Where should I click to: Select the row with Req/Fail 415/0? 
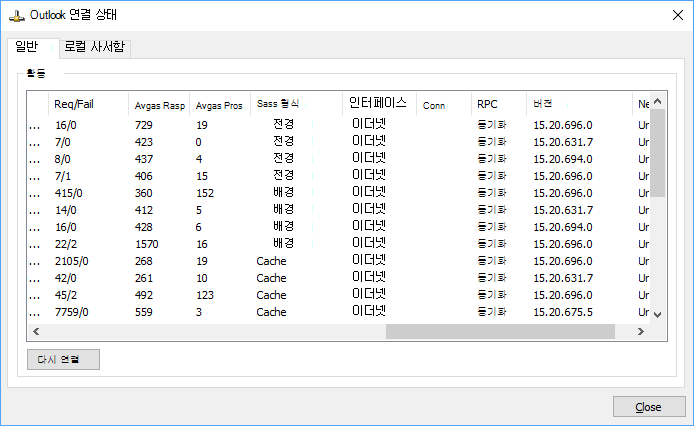click(x=339, y=193)
